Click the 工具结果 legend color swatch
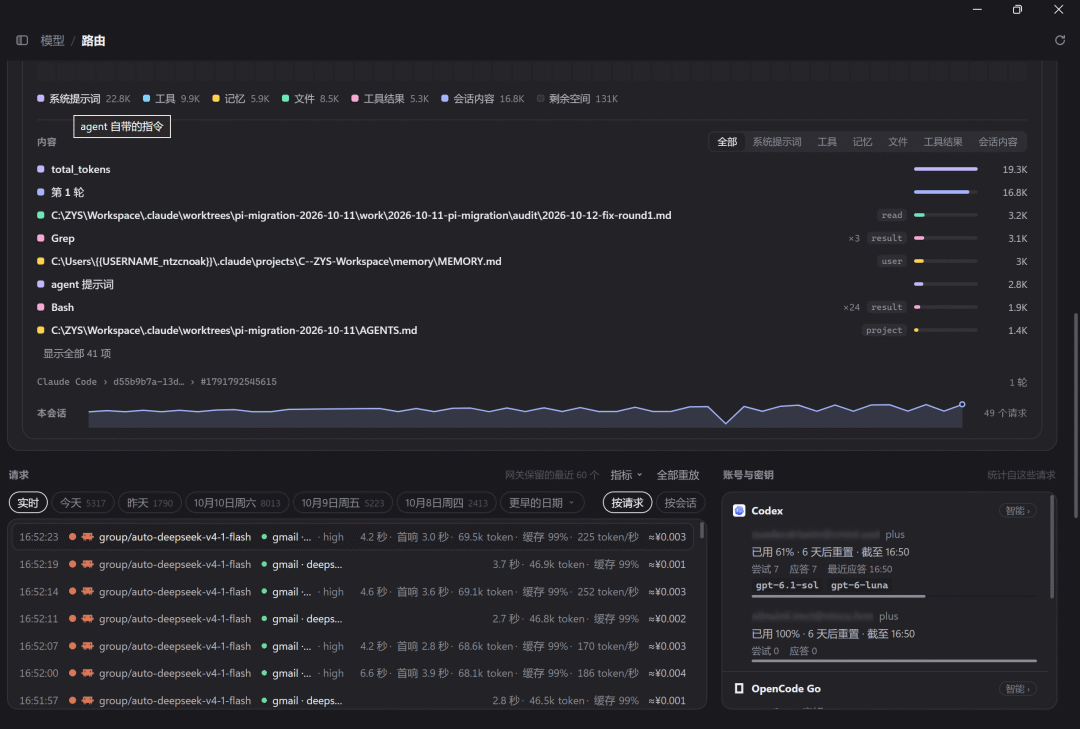Screen dimensions: 1080x729 click(x=355, y=99)
